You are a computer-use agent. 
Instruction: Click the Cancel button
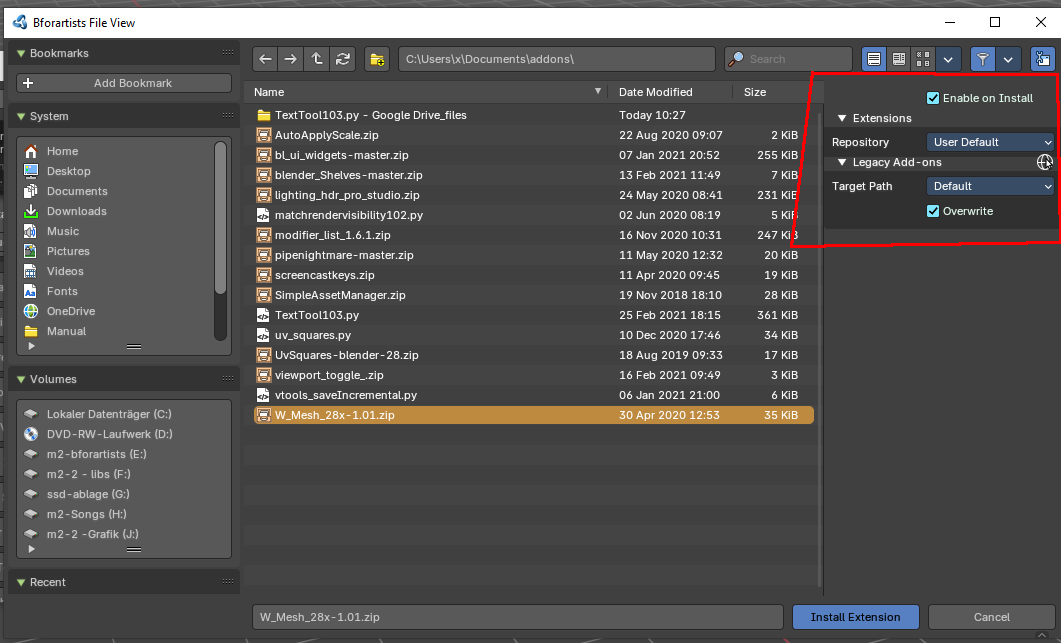[991, 617]
